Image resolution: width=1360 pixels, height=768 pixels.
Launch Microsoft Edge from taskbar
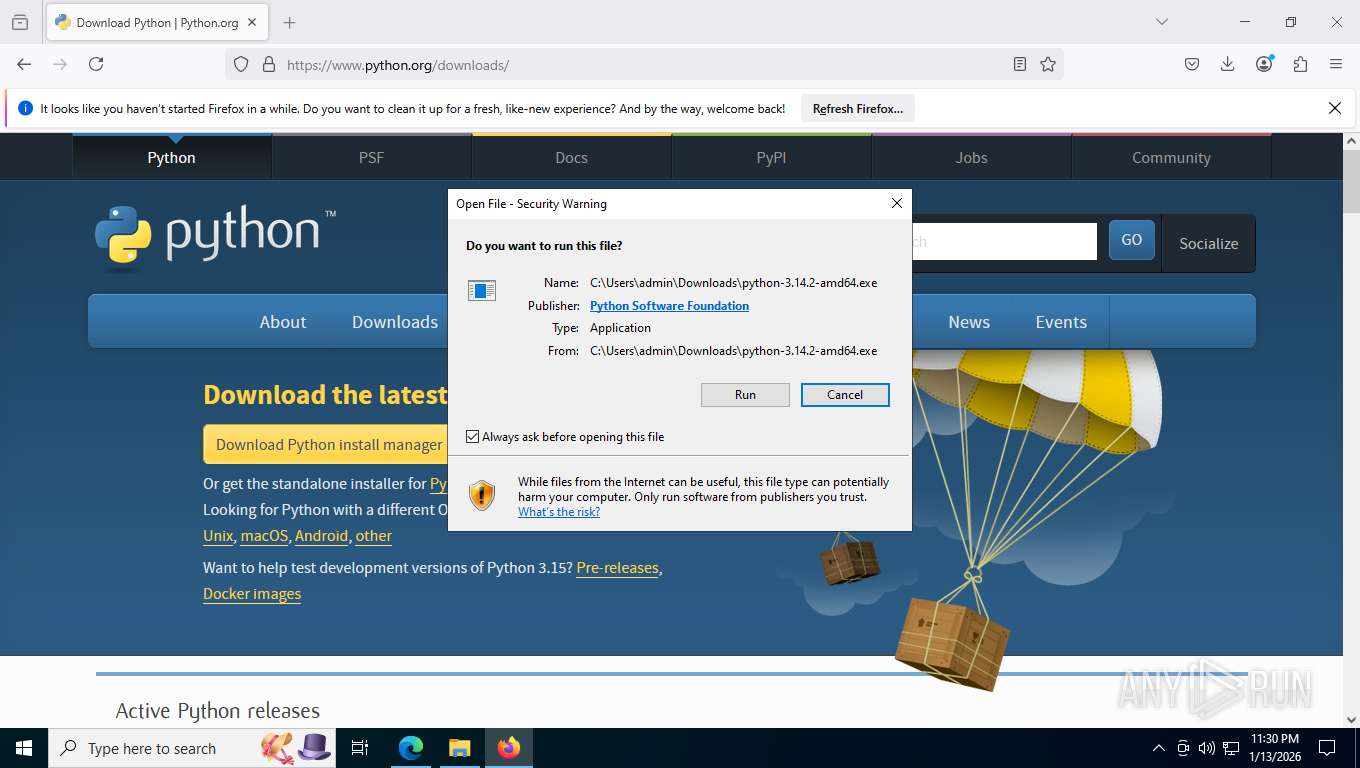point(411,748)
